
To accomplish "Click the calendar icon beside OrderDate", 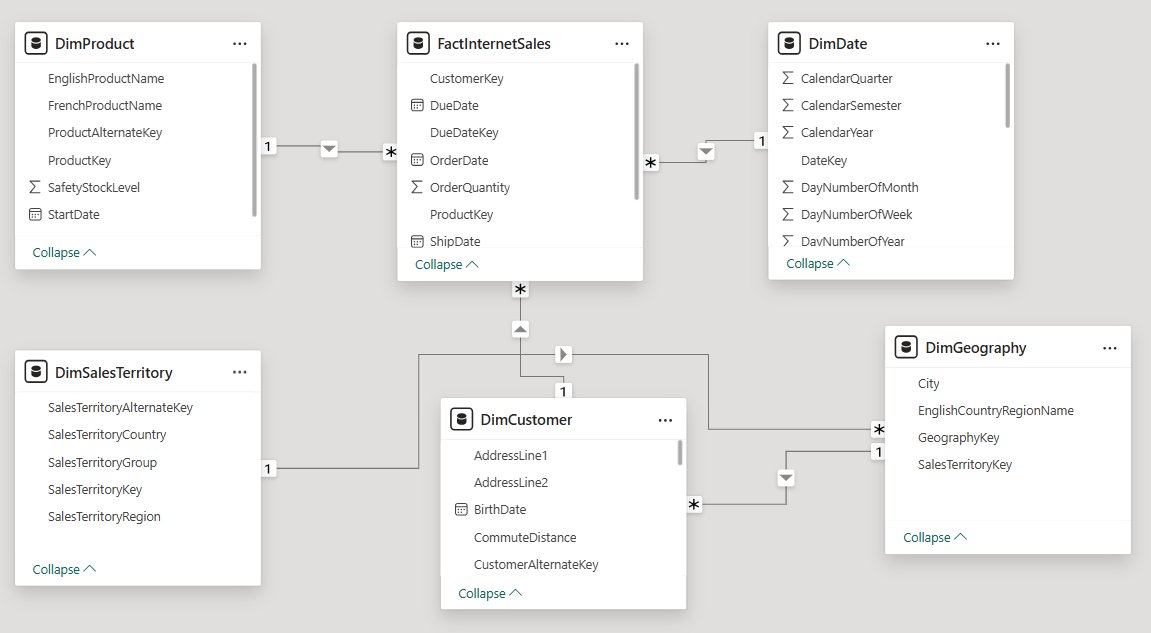I will point(417,160).
